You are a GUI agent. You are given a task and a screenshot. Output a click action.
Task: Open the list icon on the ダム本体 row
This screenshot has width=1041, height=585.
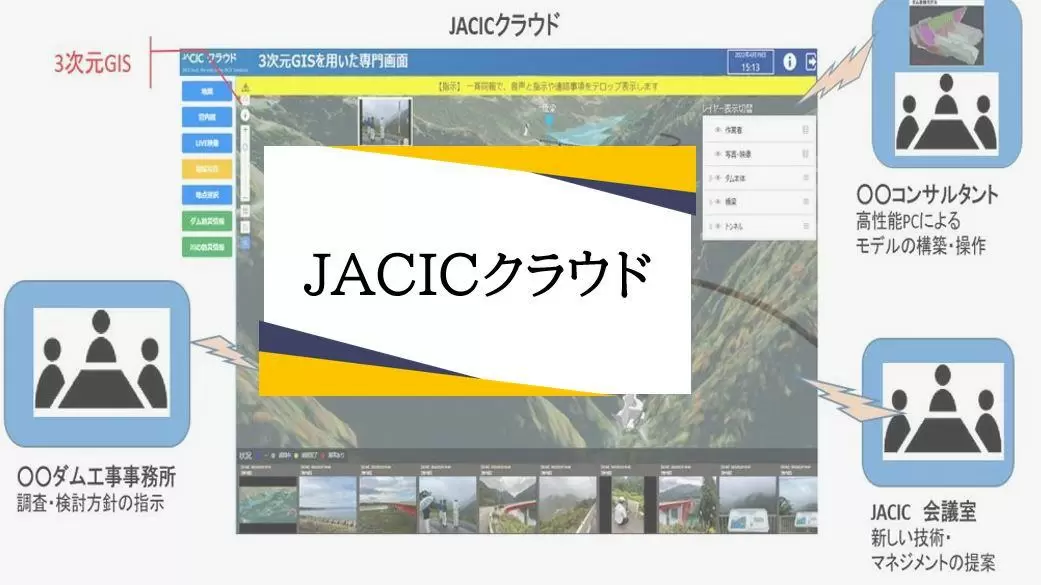tap(805, 178)
